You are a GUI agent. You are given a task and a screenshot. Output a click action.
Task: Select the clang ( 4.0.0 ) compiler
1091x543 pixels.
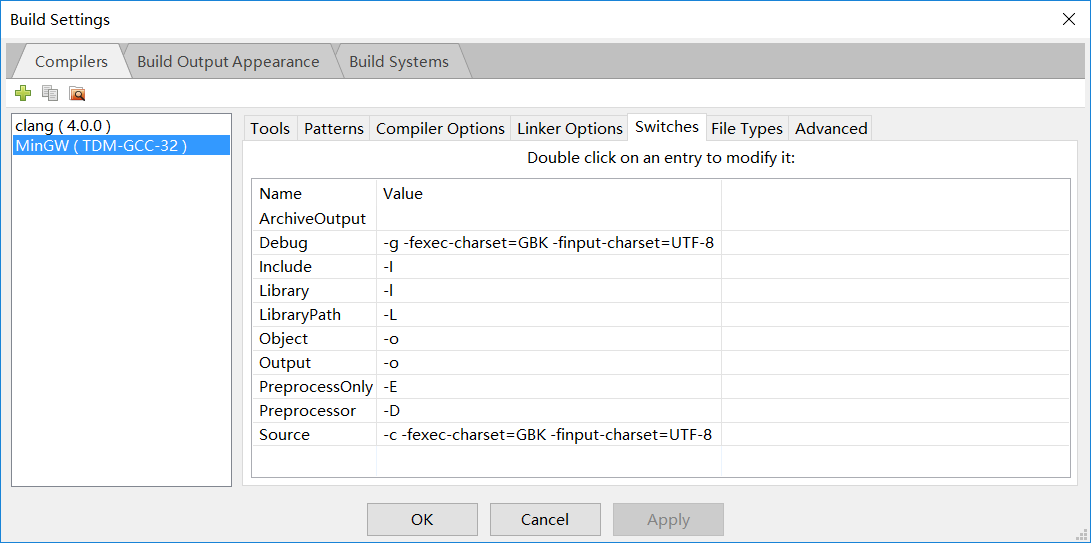[x=63, y=126]
